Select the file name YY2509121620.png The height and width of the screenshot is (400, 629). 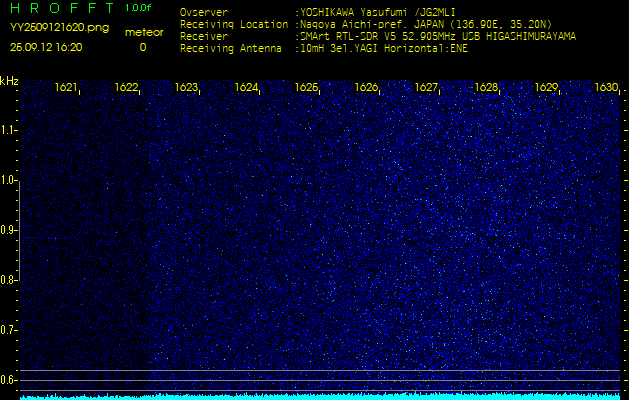(x=59, y=28)
